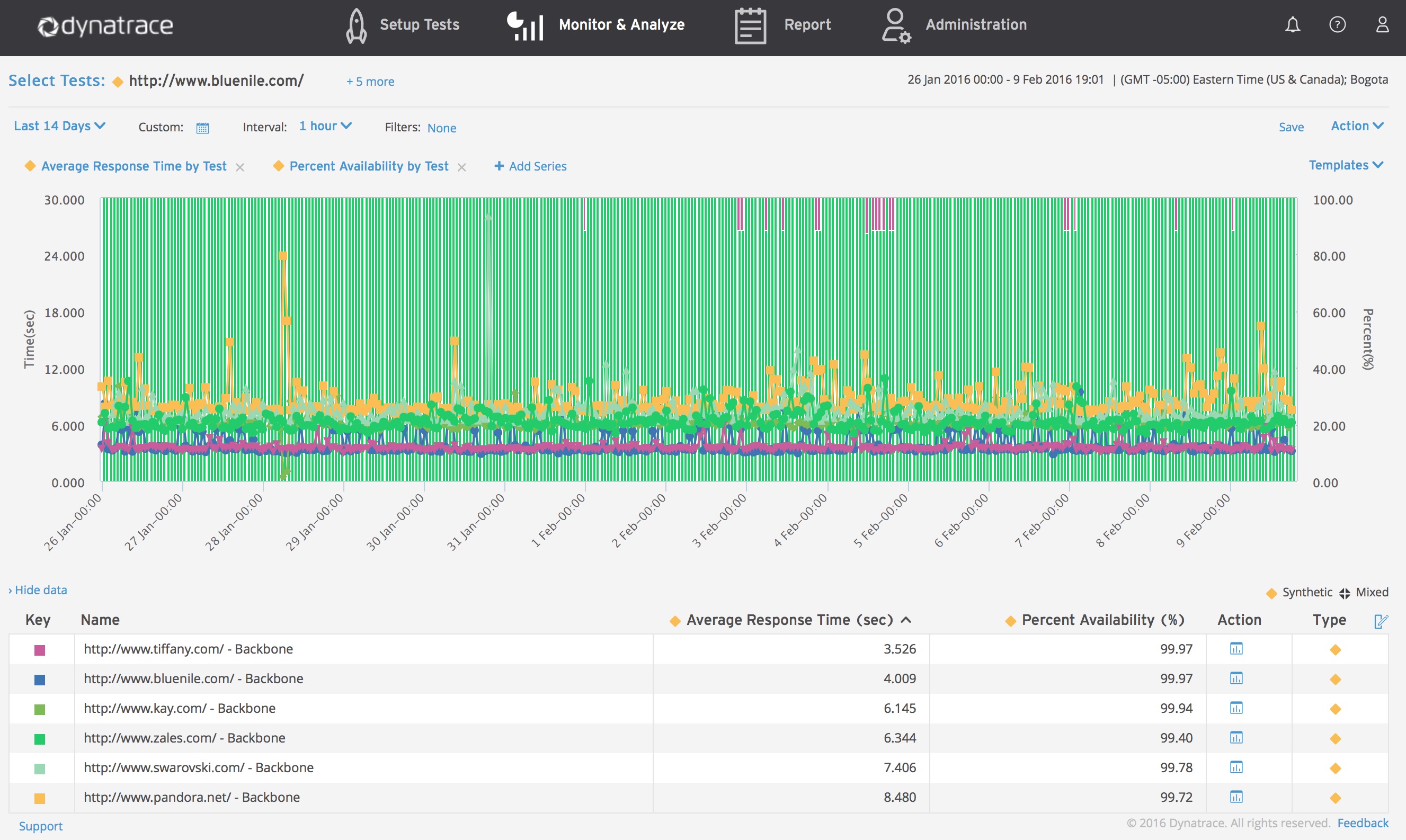Click the Save link
The width and height of the screenshot is (1406, 840).
point(1291,127)
